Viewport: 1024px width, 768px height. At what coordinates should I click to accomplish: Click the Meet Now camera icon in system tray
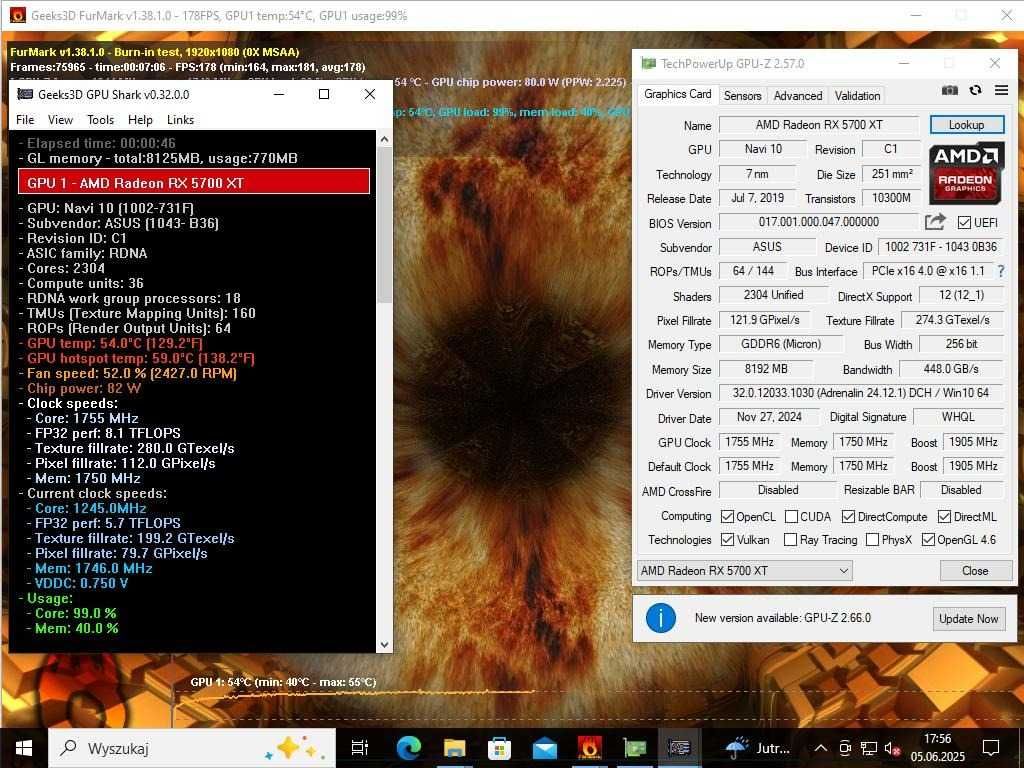click(x=844, y=748)
